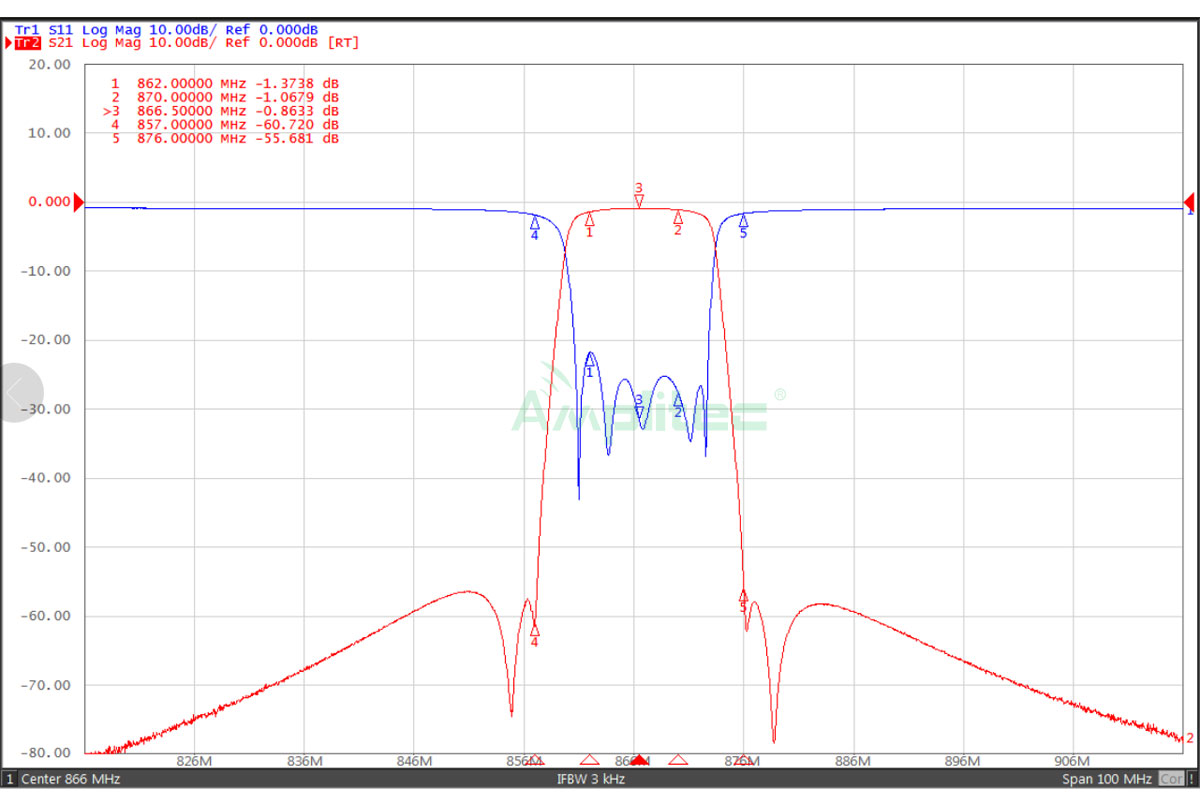
Task: Click Span 100 MHz in status bar
Action: tap(1108, 779)
